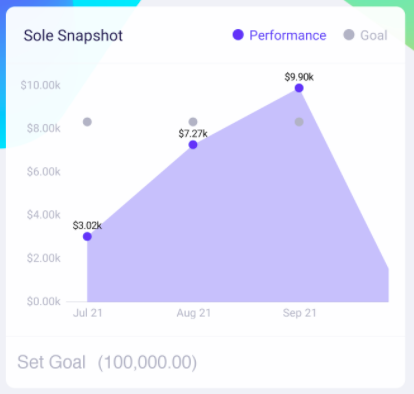Click the Set Goal link
The height and width of the screenshot is (394, 414).
[x=51, y=362]
